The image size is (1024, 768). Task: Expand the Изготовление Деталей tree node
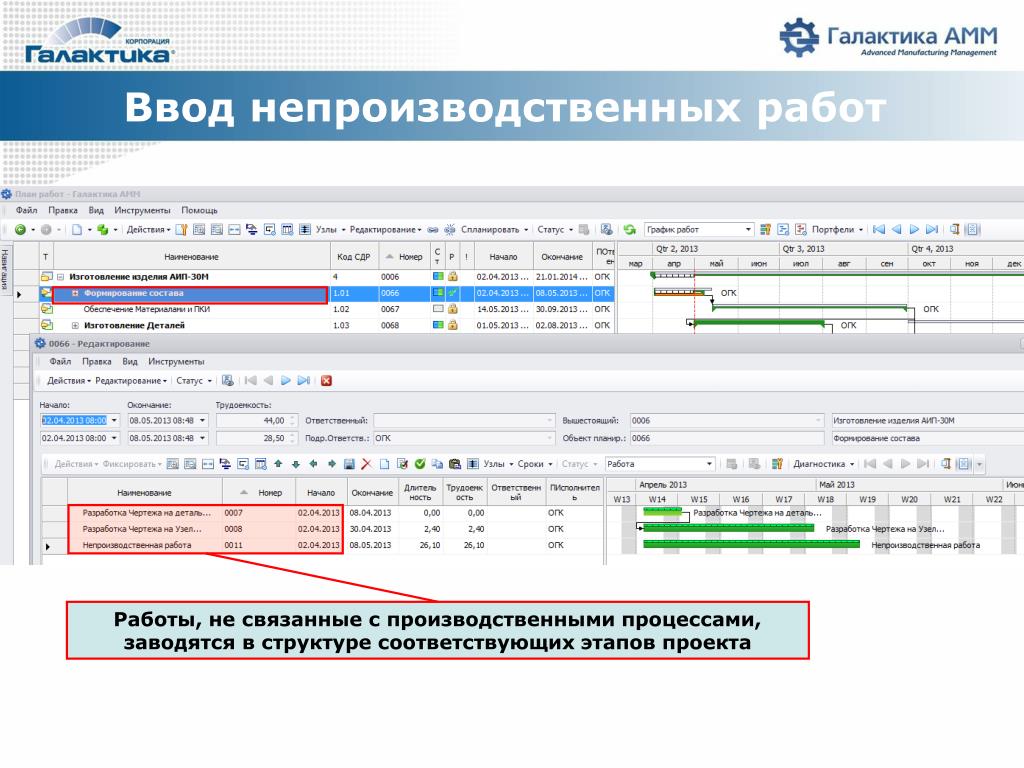[75, 325]
